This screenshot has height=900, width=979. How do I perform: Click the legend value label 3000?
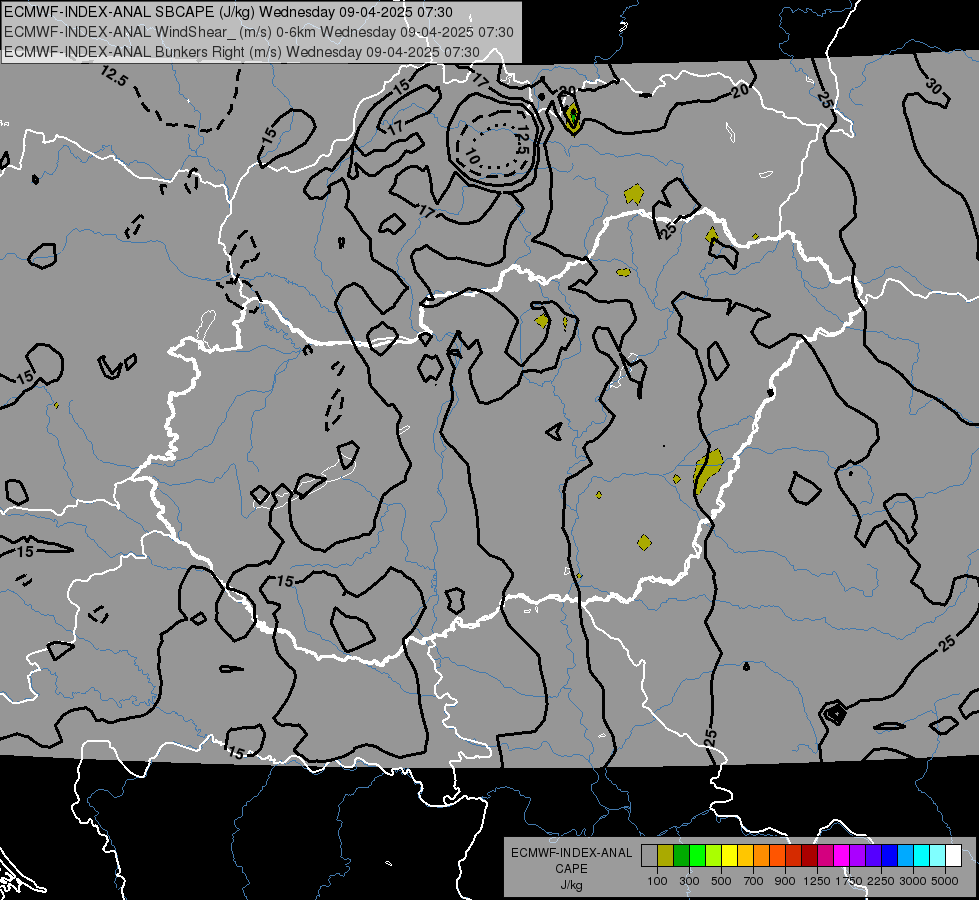[913, 881]
